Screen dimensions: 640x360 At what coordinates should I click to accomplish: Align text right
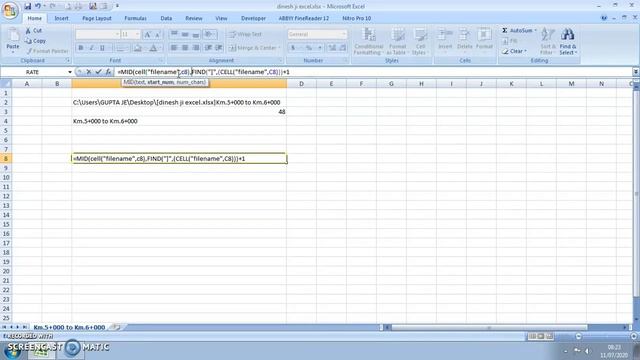click(196, 48)
